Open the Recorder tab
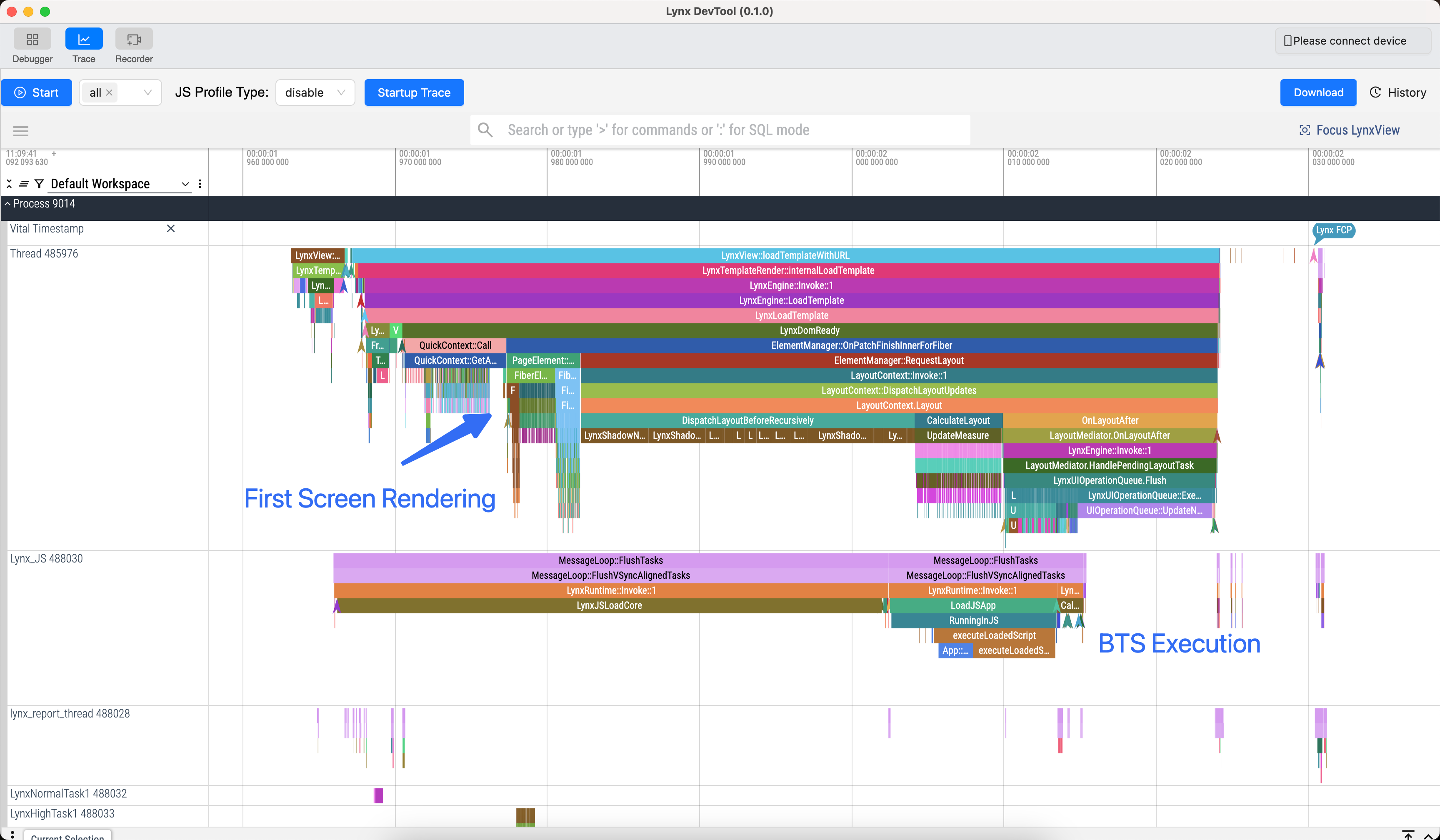 coord(134,46)
